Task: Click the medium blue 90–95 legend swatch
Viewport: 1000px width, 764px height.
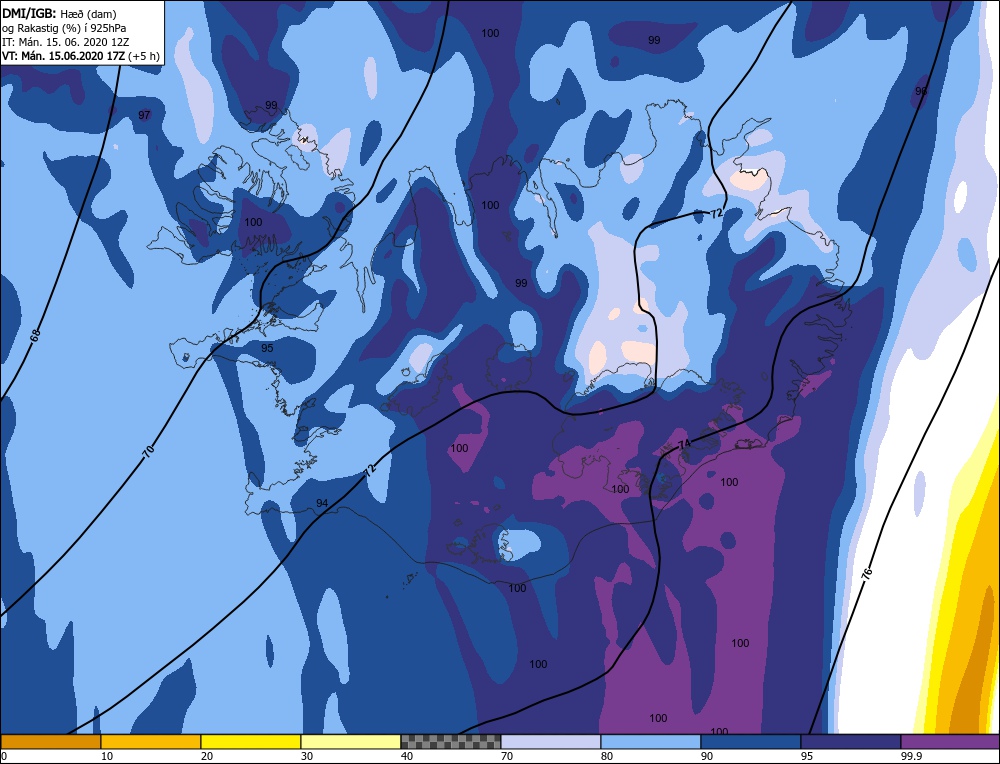Action: [751, 742]
